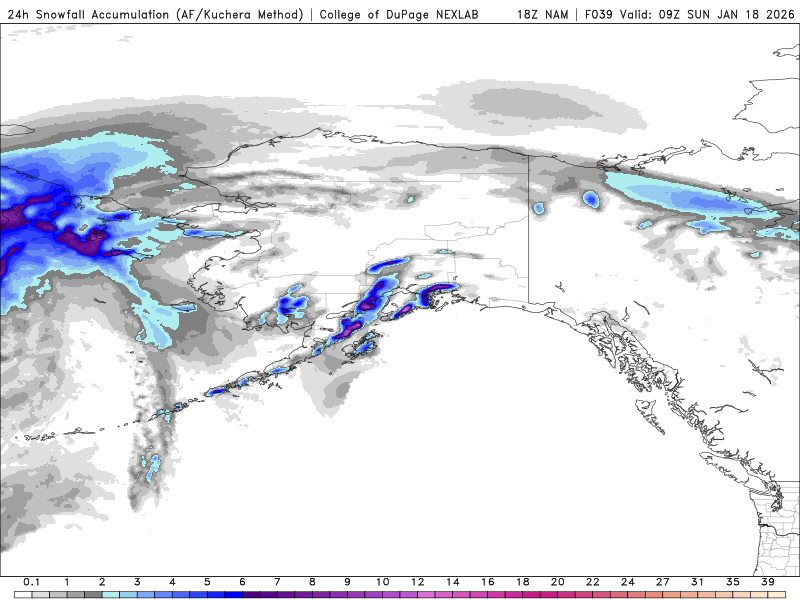This screenshot has height=600, width=800.
Task: Click the '1' legend value
Action: [67, 582]
